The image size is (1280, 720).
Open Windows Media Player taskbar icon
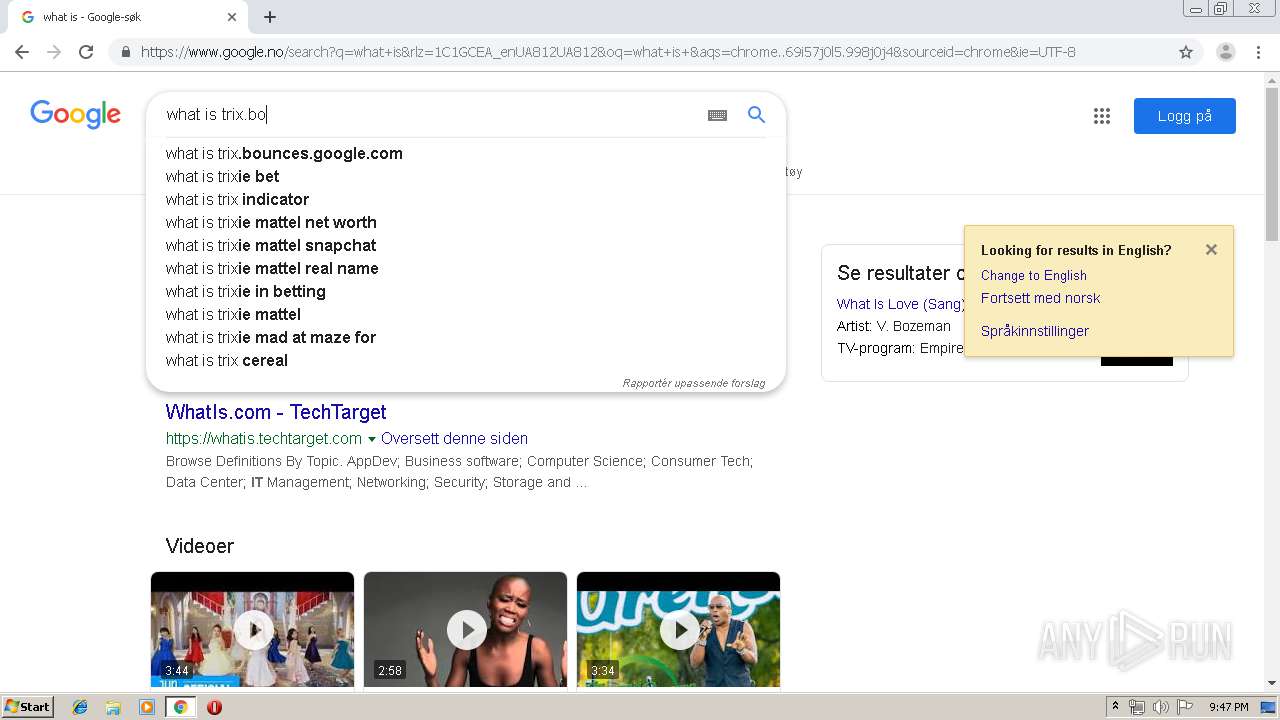click(147, 707)
